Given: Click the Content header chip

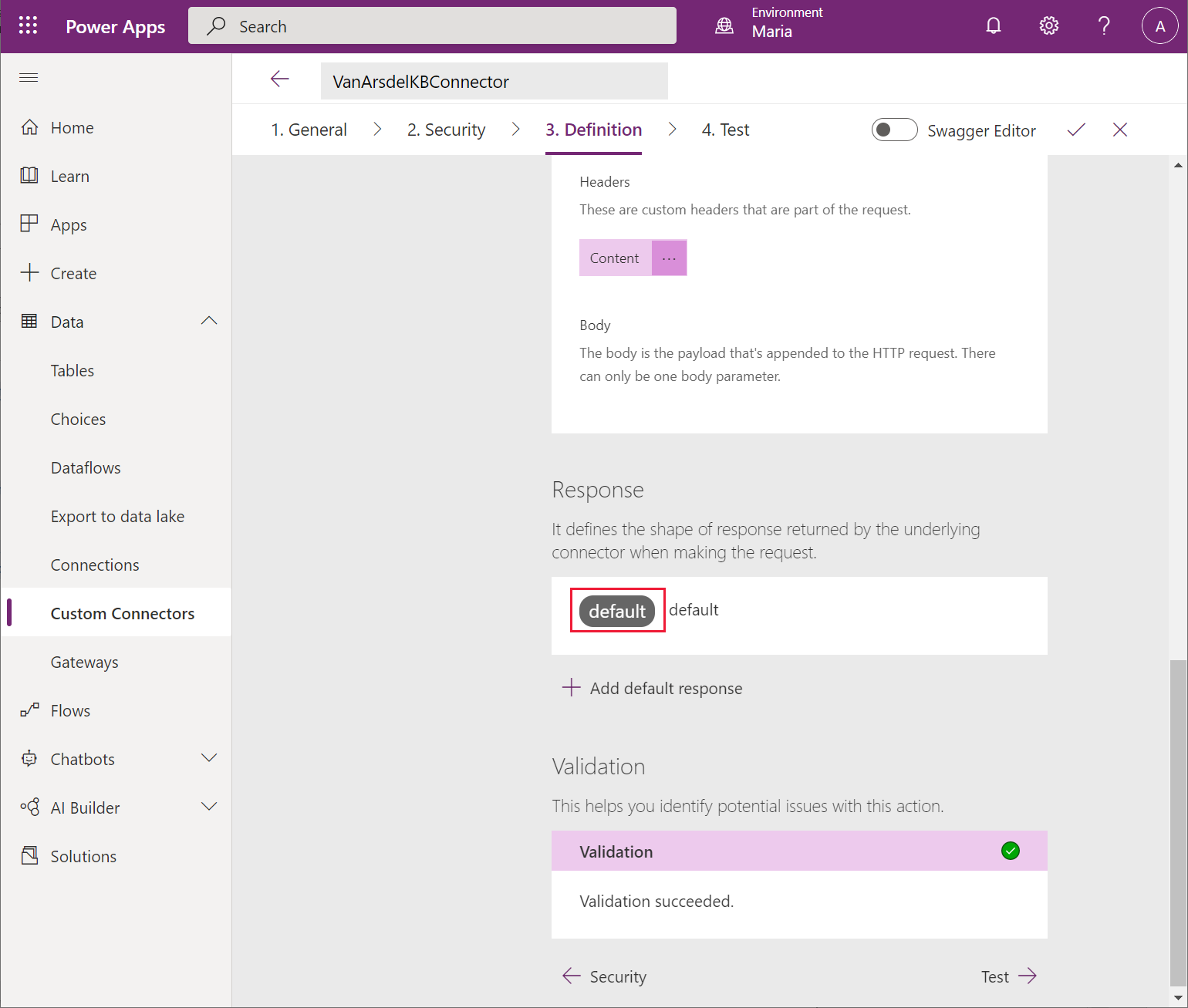Looking at the screenshot, I should [615, 258].
